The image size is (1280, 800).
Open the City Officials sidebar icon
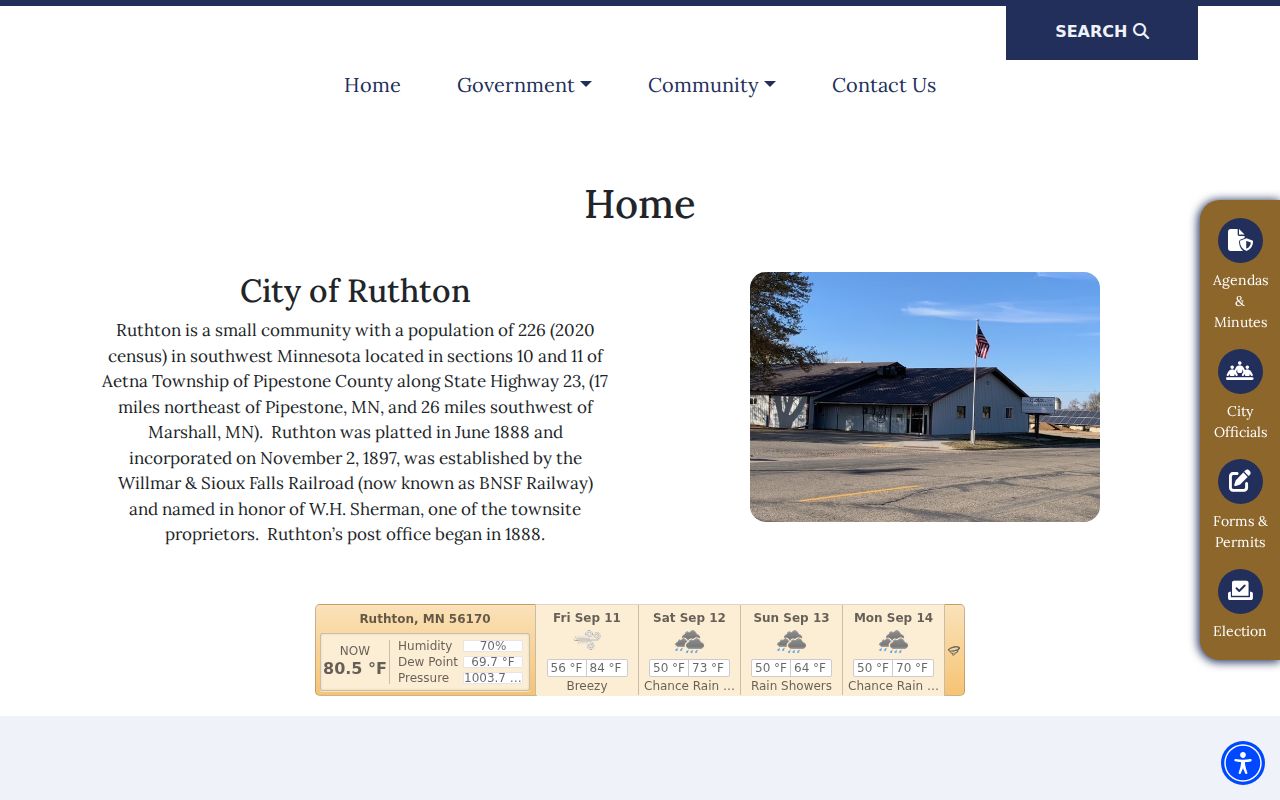pyautogui.click(x=1240, y=371)
